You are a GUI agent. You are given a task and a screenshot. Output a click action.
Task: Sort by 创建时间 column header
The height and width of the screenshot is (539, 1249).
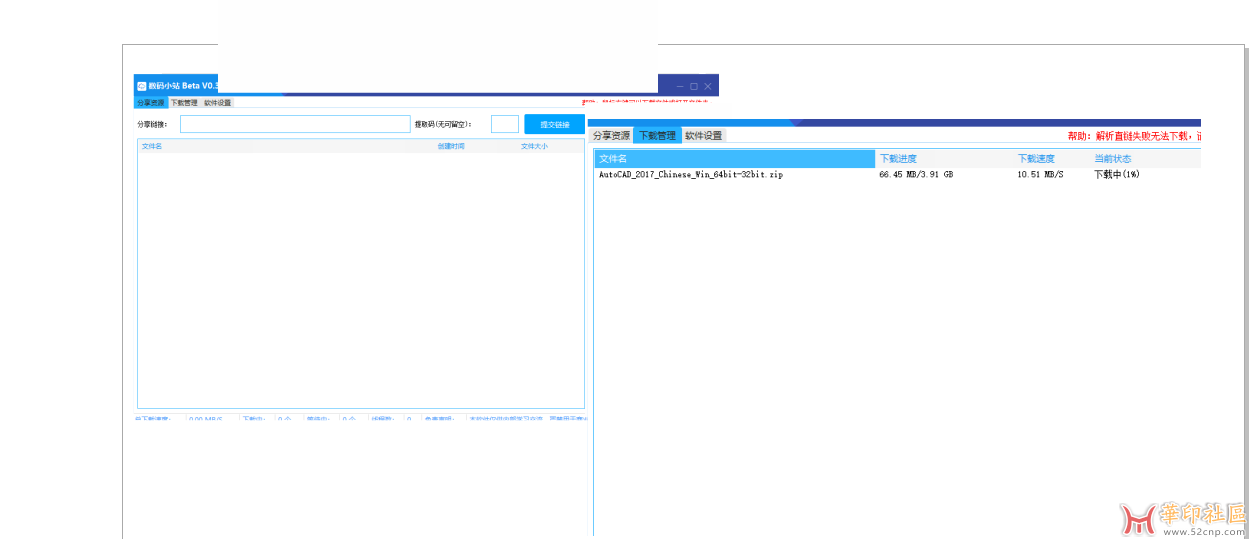(451, 146)
